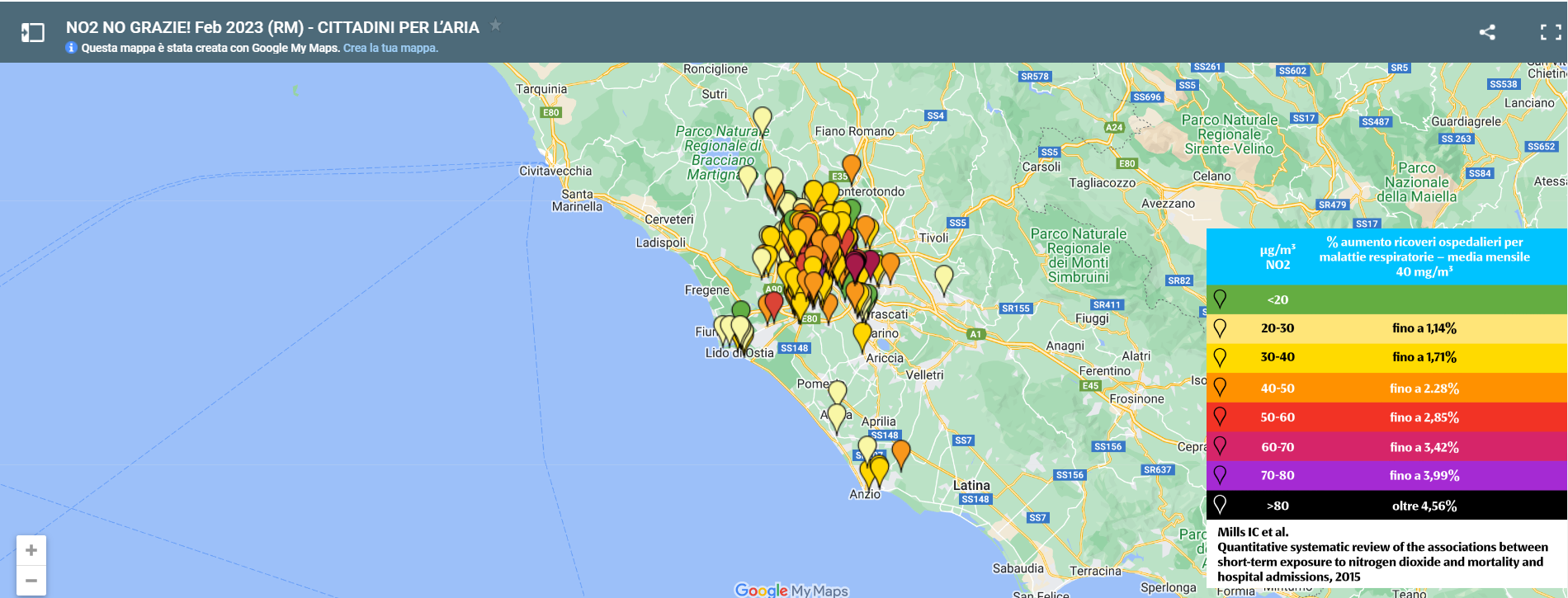1568x598 pixels.
Task: Select the green pin near Fiumicino
Action: pyautogui.click(x=741, y=312)
